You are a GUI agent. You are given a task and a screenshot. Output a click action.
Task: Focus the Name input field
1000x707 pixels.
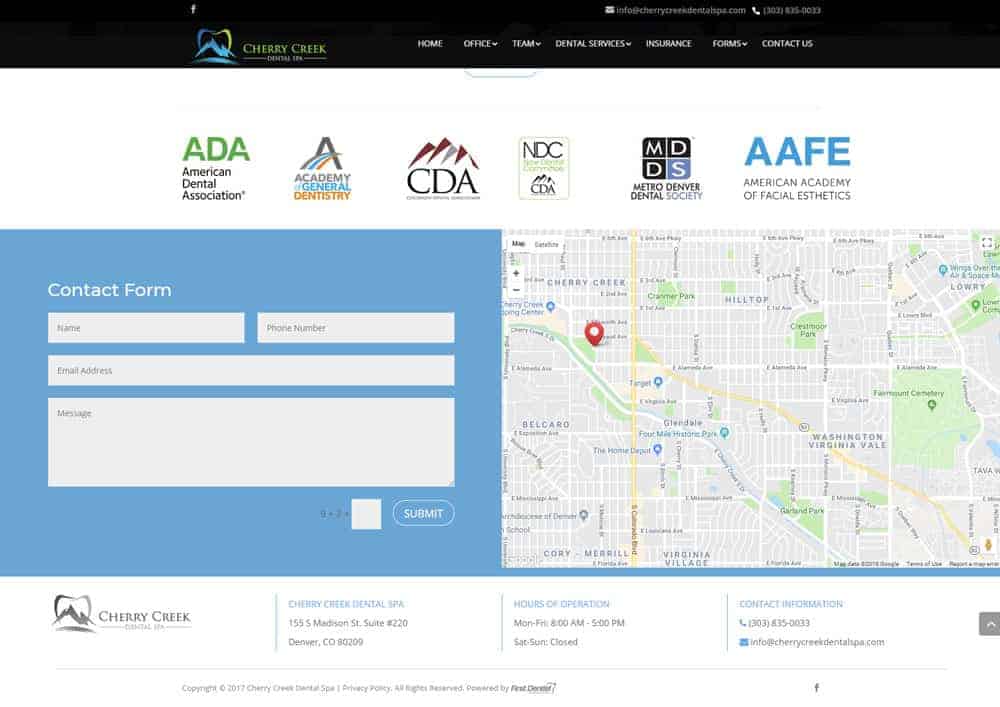146,328
